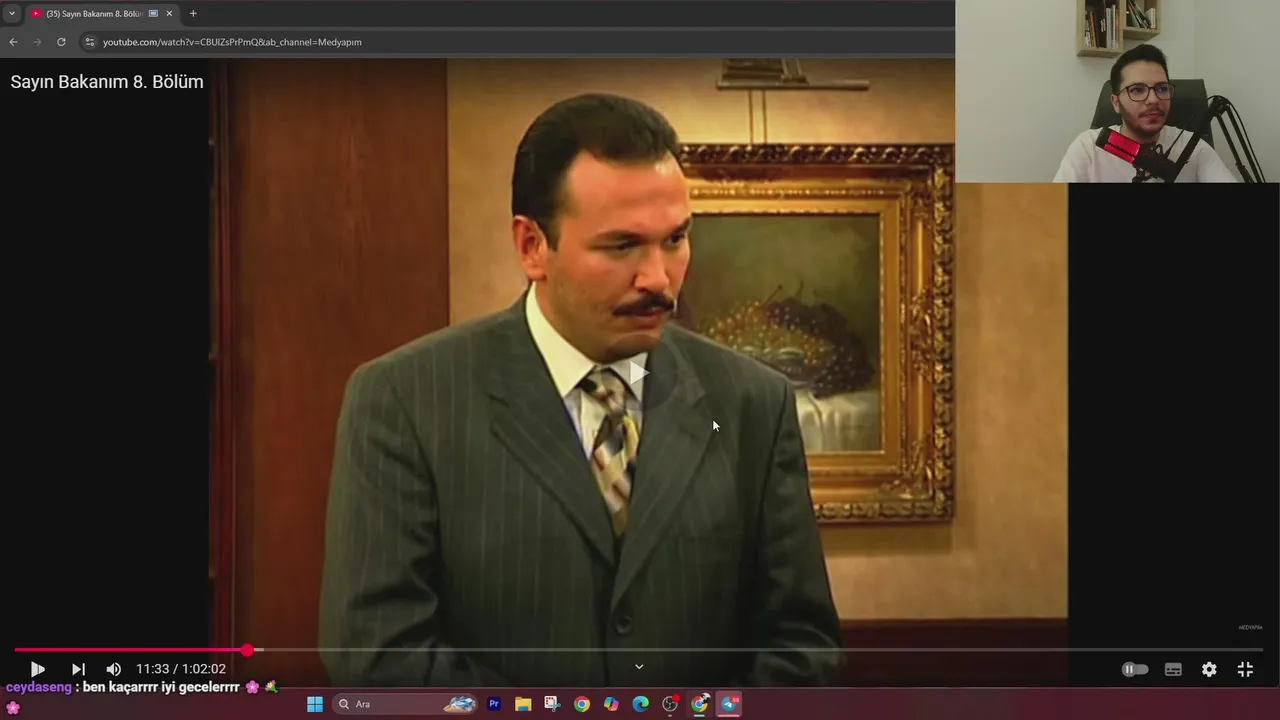The height and width of the screenshot is (720, 1280).
Task: Open YouTube player settings gear
Action: pos(1209,669)
